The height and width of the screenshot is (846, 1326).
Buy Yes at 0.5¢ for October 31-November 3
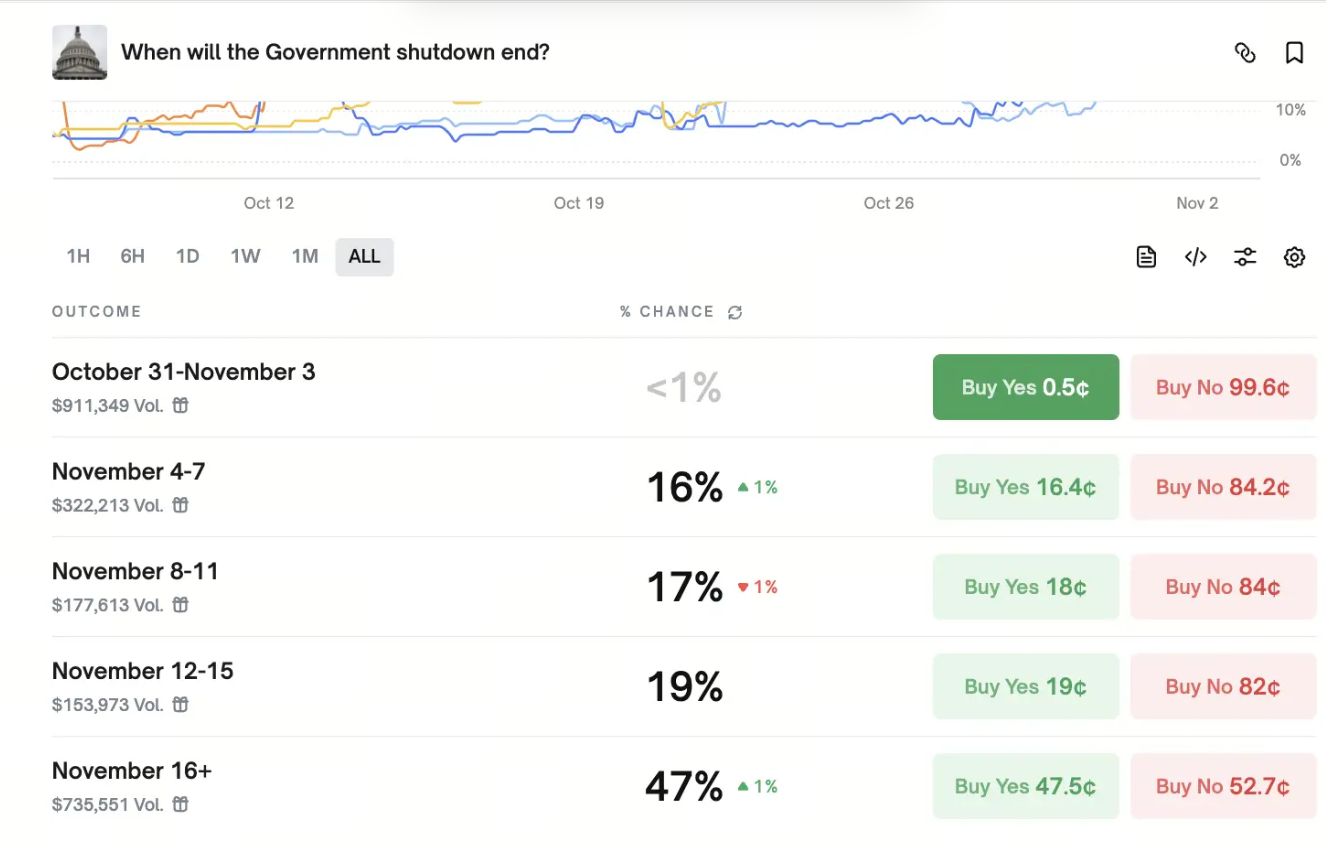point(1025,387)
